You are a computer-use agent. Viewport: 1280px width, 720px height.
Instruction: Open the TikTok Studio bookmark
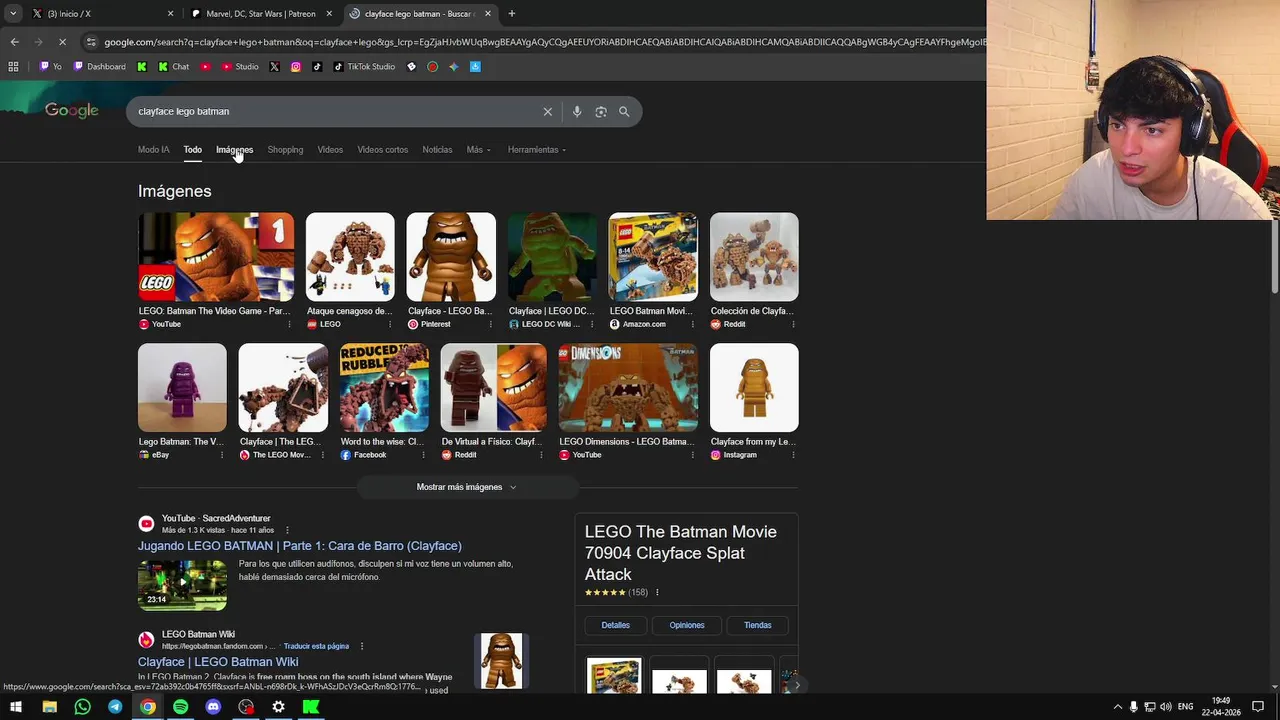point(365,67)
